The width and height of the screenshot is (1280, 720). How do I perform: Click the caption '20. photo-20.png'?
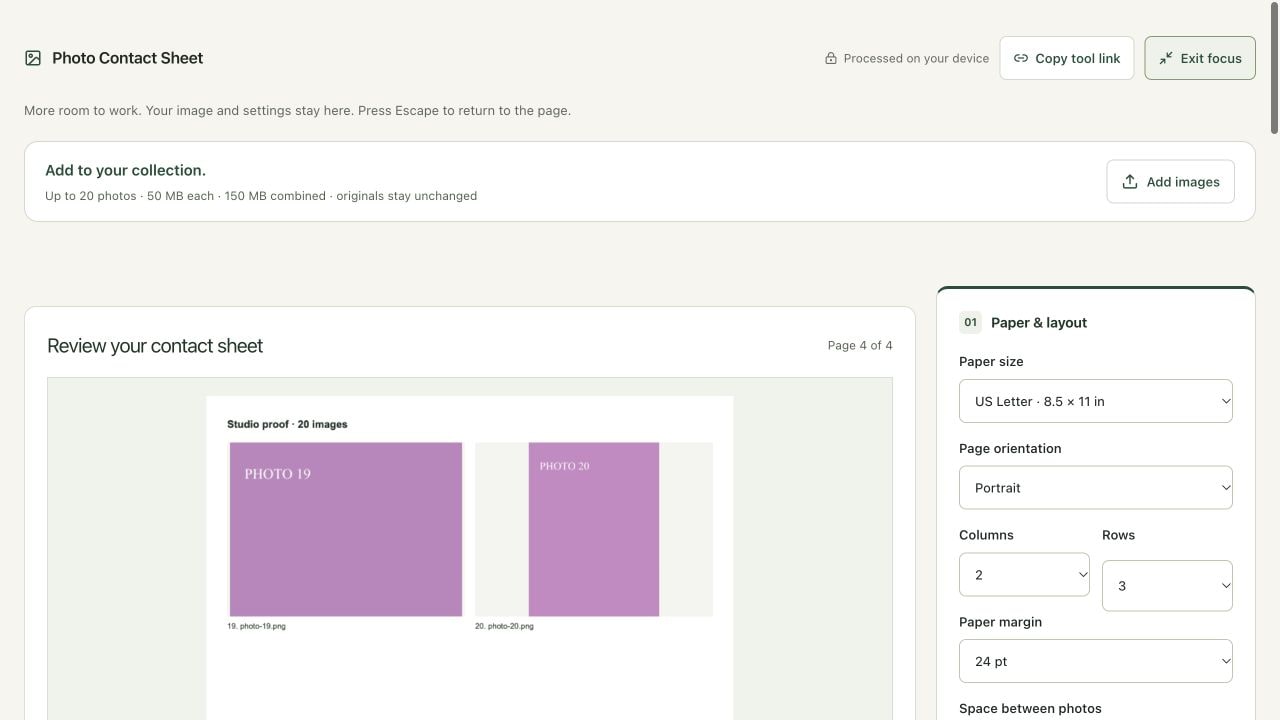[504, 626]
